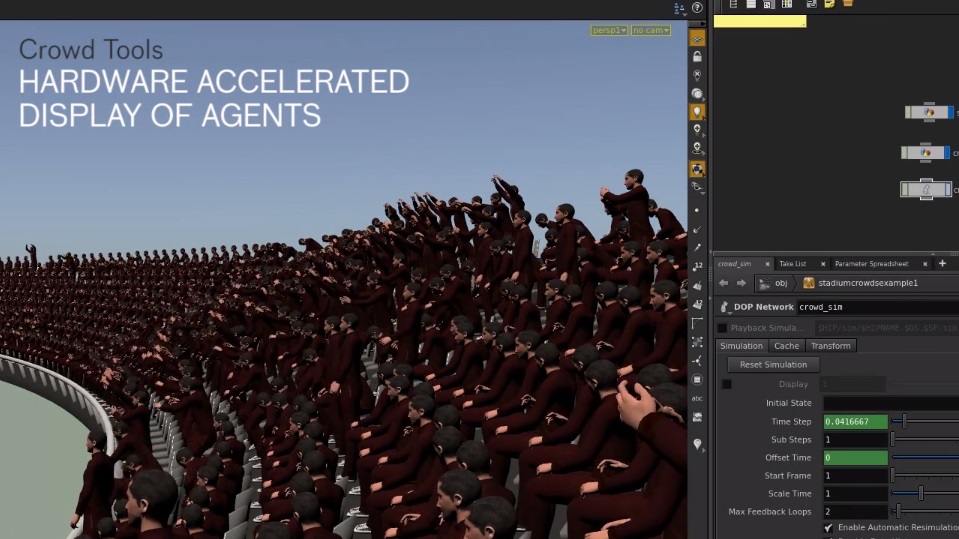Open the no cam camera dropdown
This screenshot has width=959, height=539.
coord(650,31)
